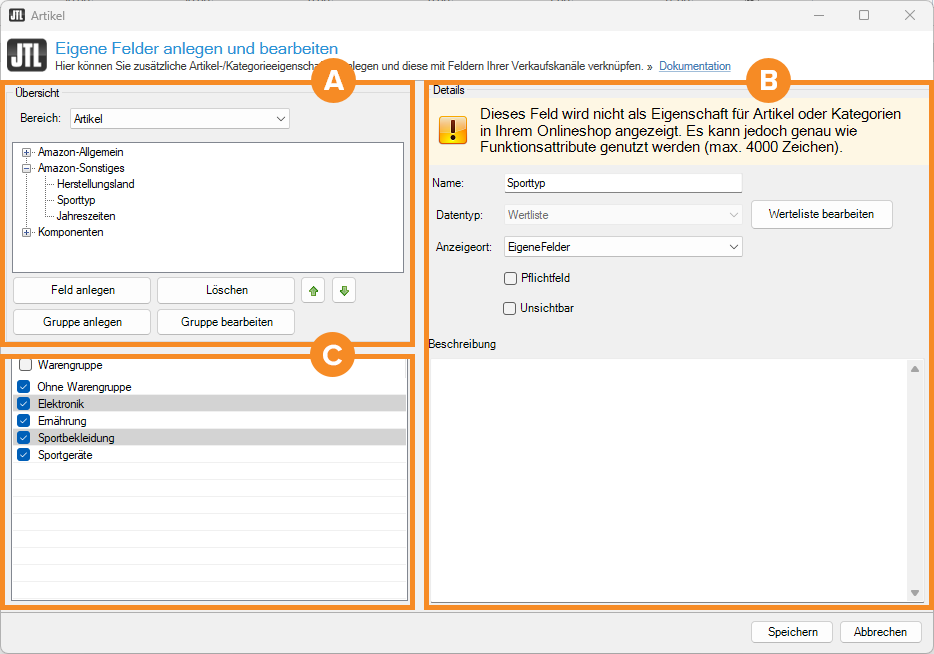Screen dimensions: 934x654
Task: Click the Werteliste bearbeiten button
Action: coord(821,214)
